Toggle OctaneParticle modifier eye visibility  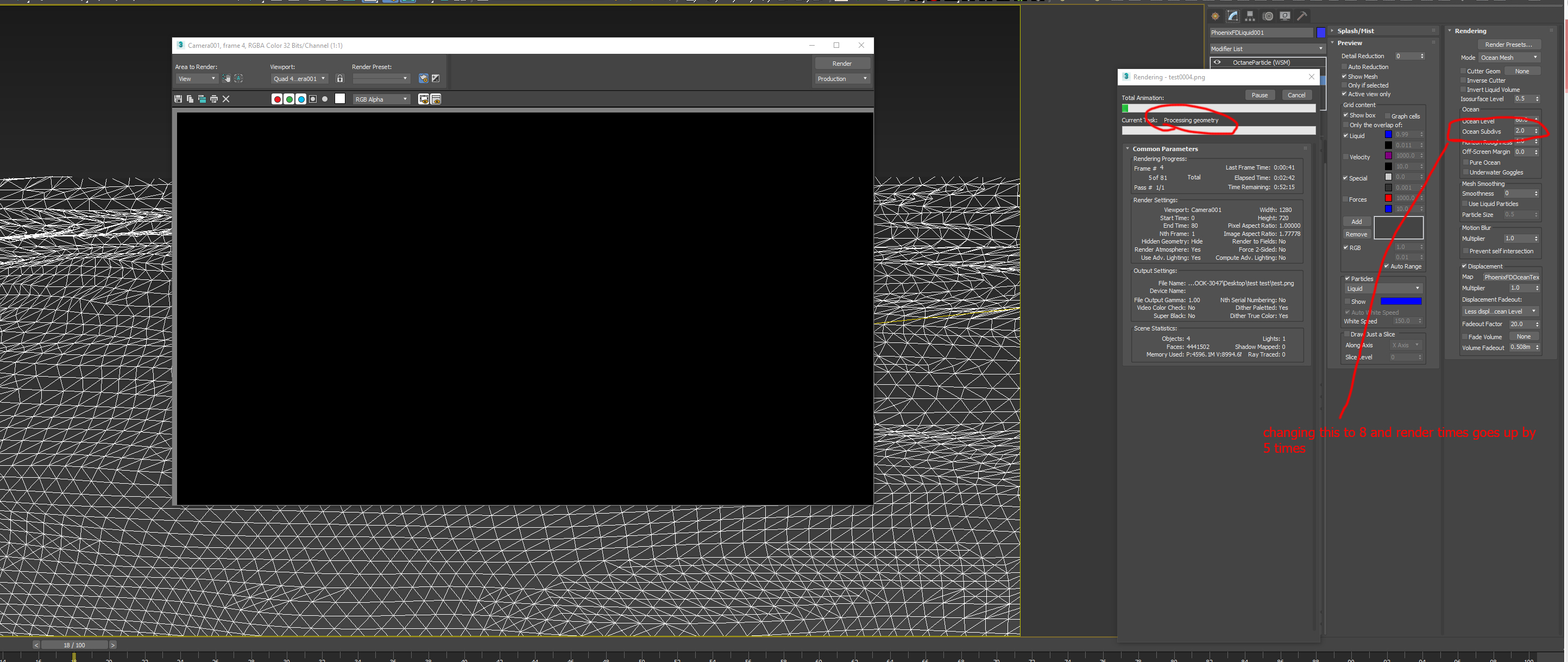click(x=1217, y=62)
